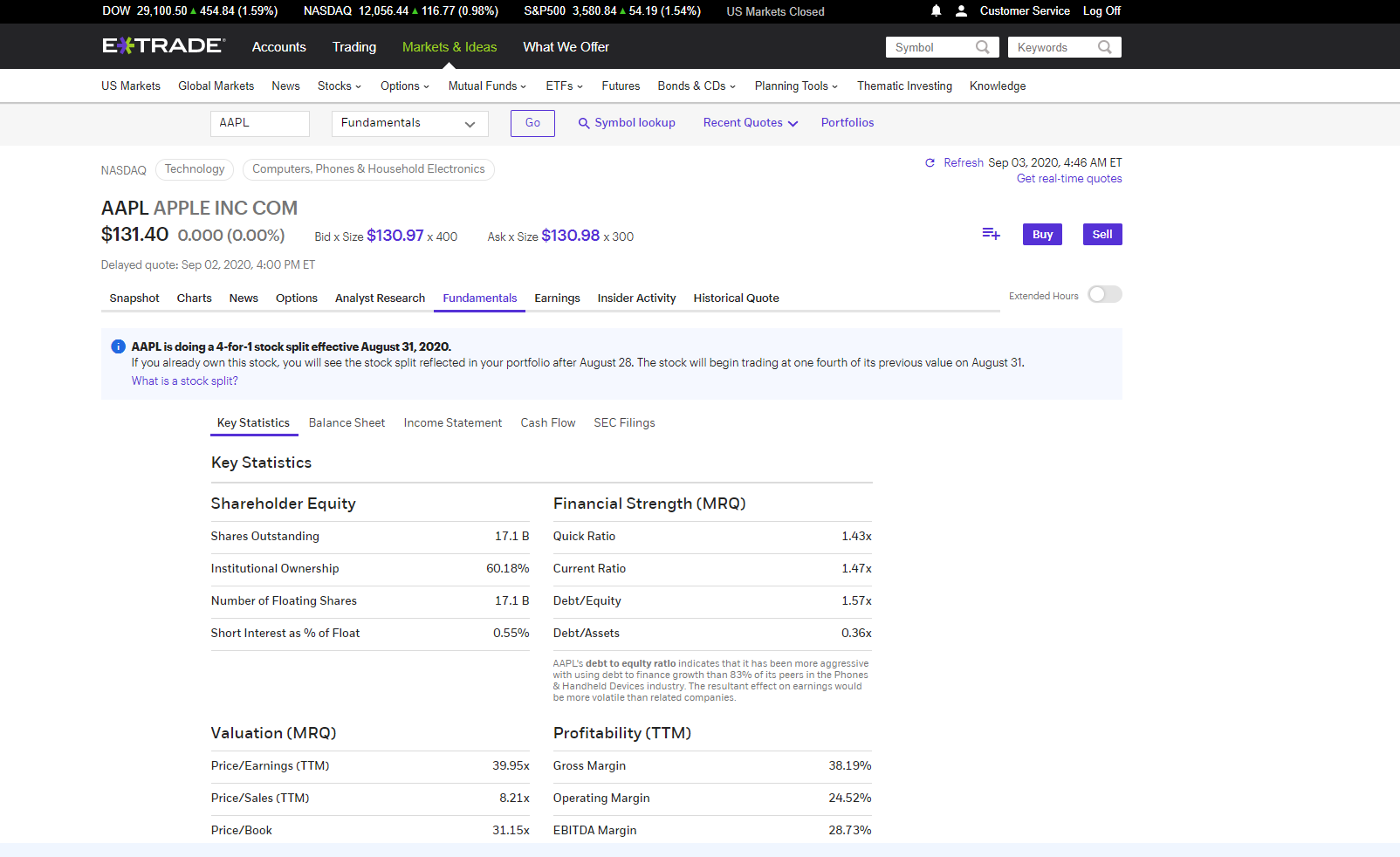Click the add to watchlist icon

[991, 234]
